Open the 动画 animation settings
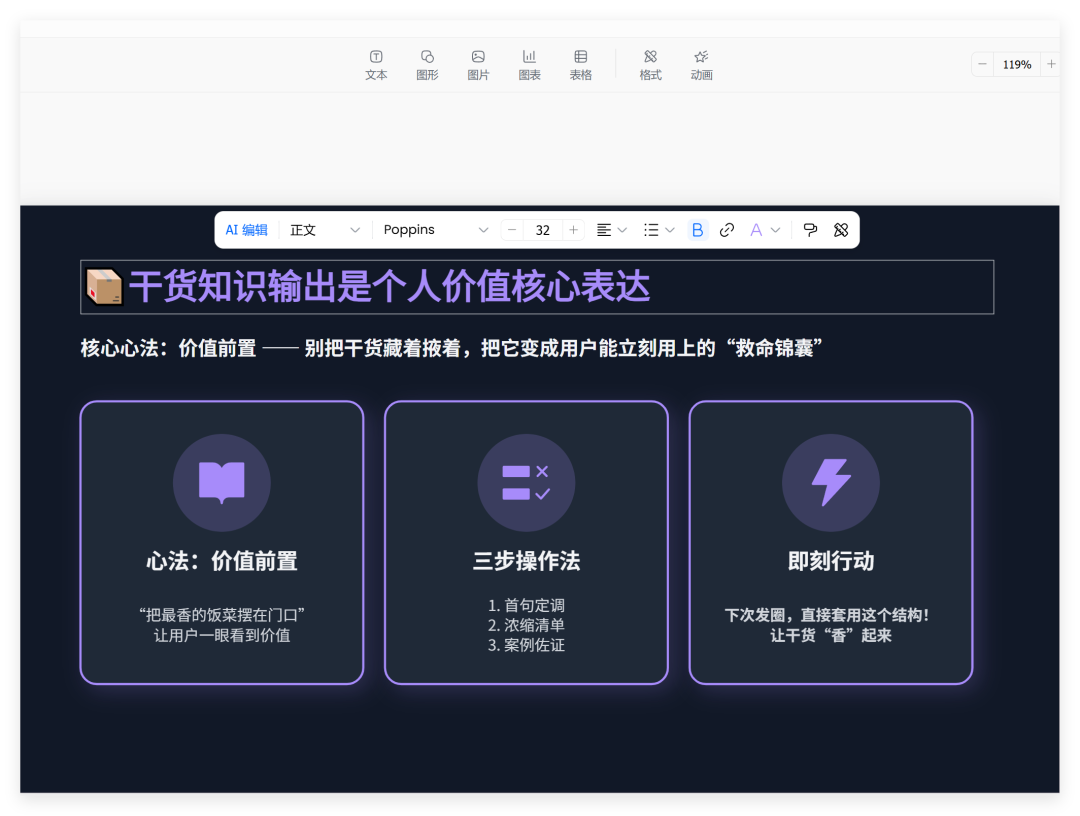The width and height of the screenshot is (1080, 816). coord(701,63)
